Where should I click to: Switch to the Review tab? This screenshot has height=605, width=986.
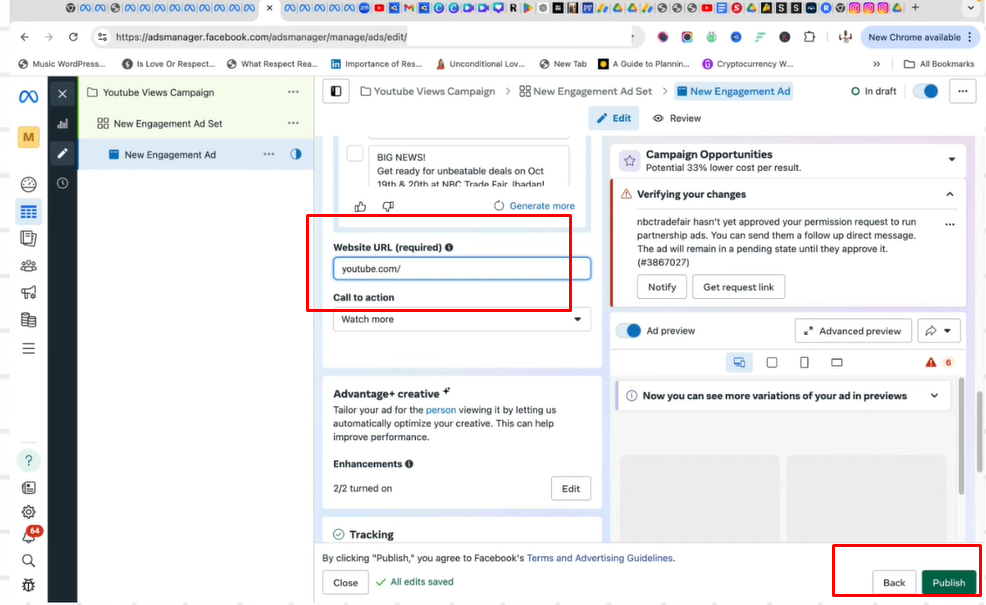point(677,118)
